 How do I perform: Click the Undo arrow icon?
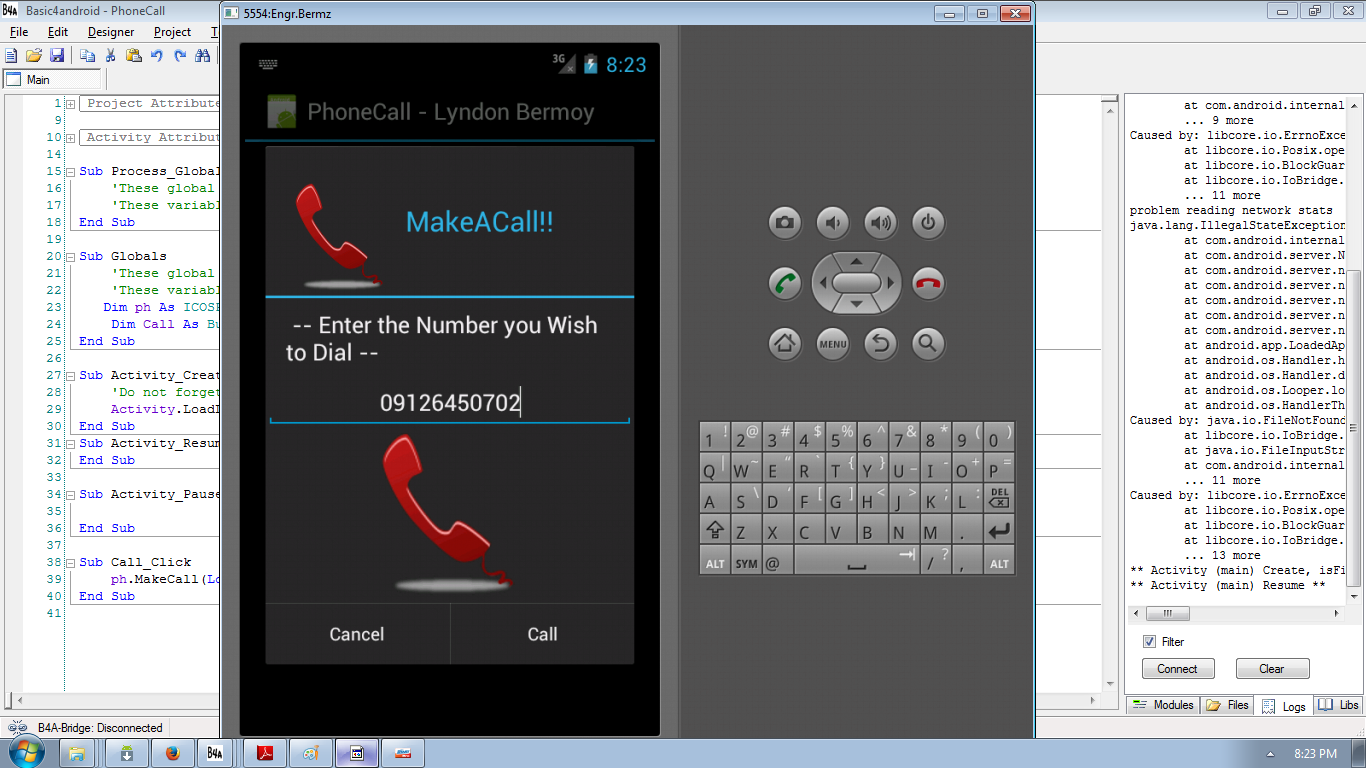[x=156, y=55]
